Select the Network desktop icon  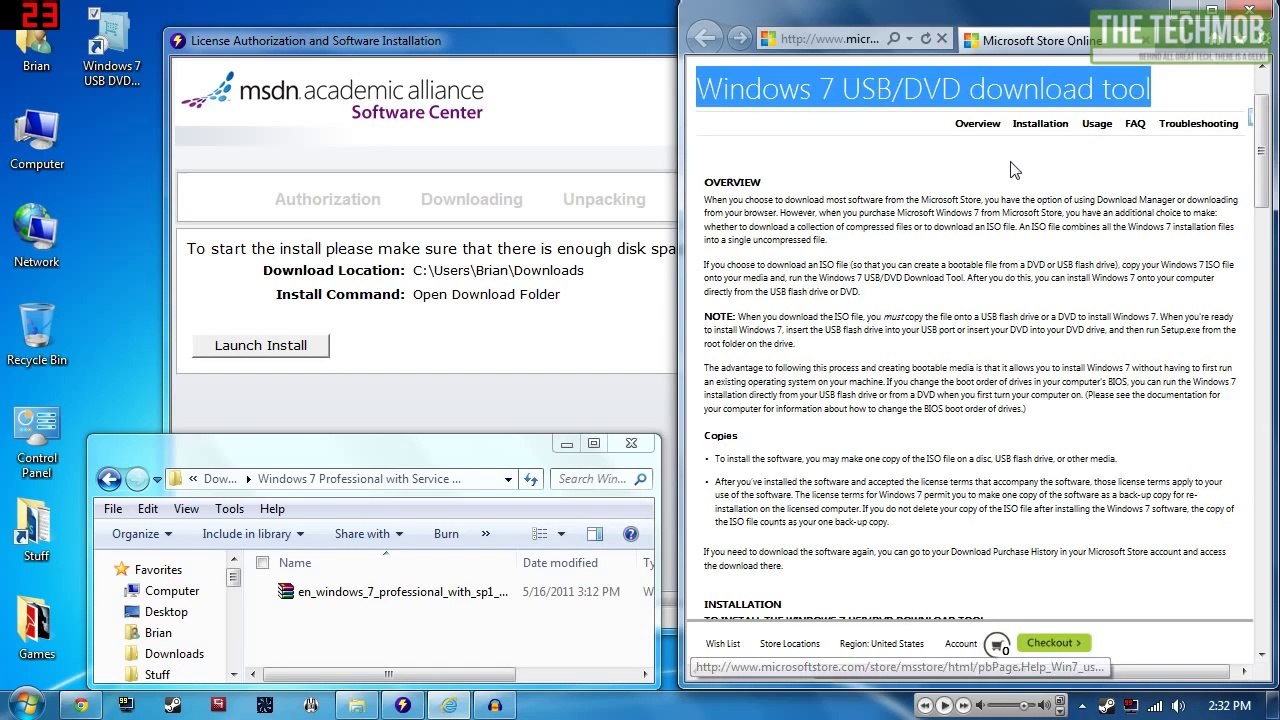click(37, 236)
